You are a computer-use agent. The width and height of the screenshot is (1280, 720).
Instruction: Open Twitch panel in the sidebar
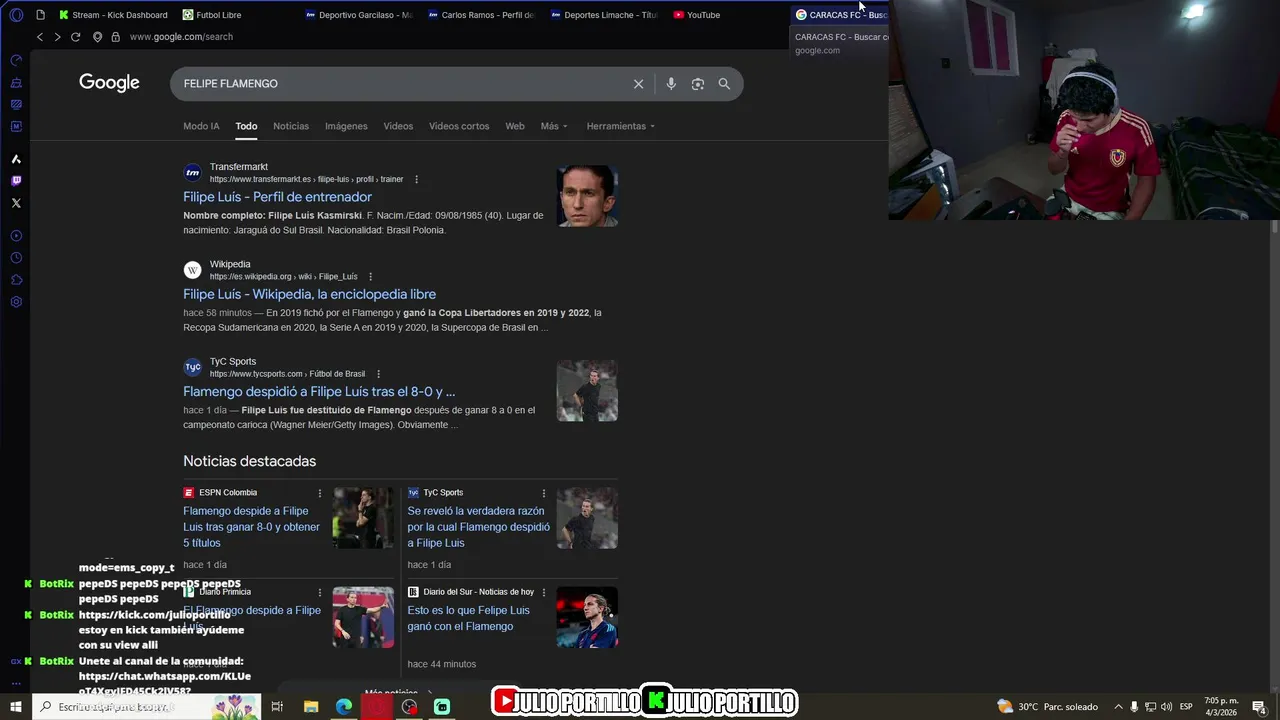tap(16, 181)
